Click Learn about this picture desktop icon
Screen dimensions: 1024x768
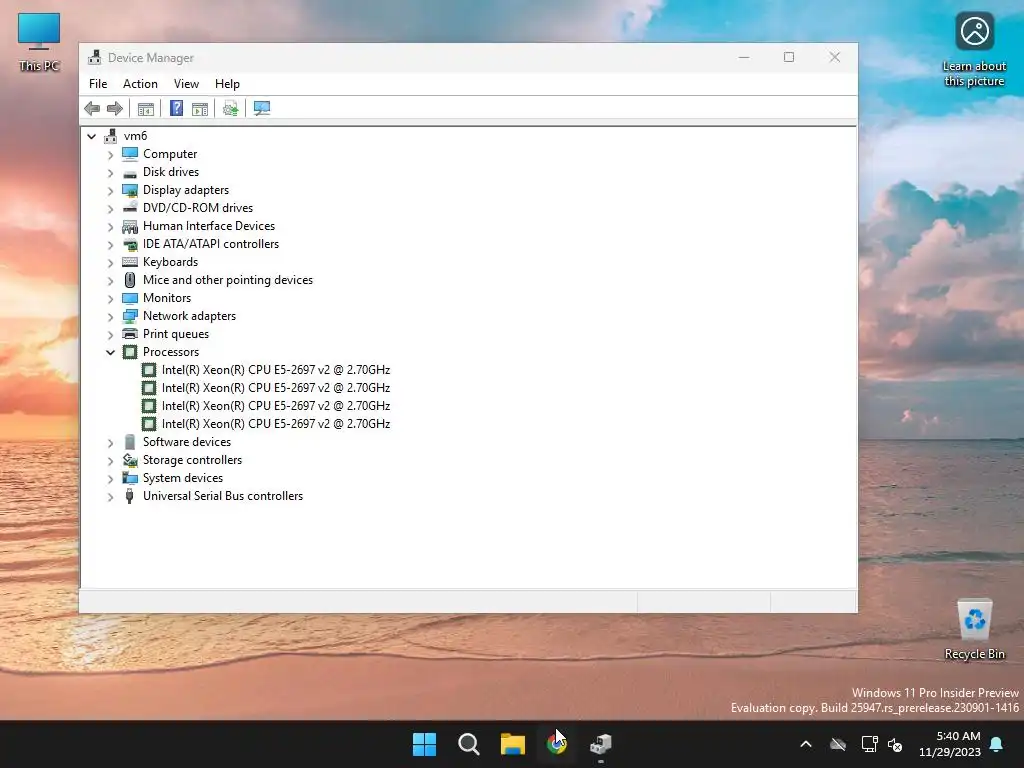(974, 50)
